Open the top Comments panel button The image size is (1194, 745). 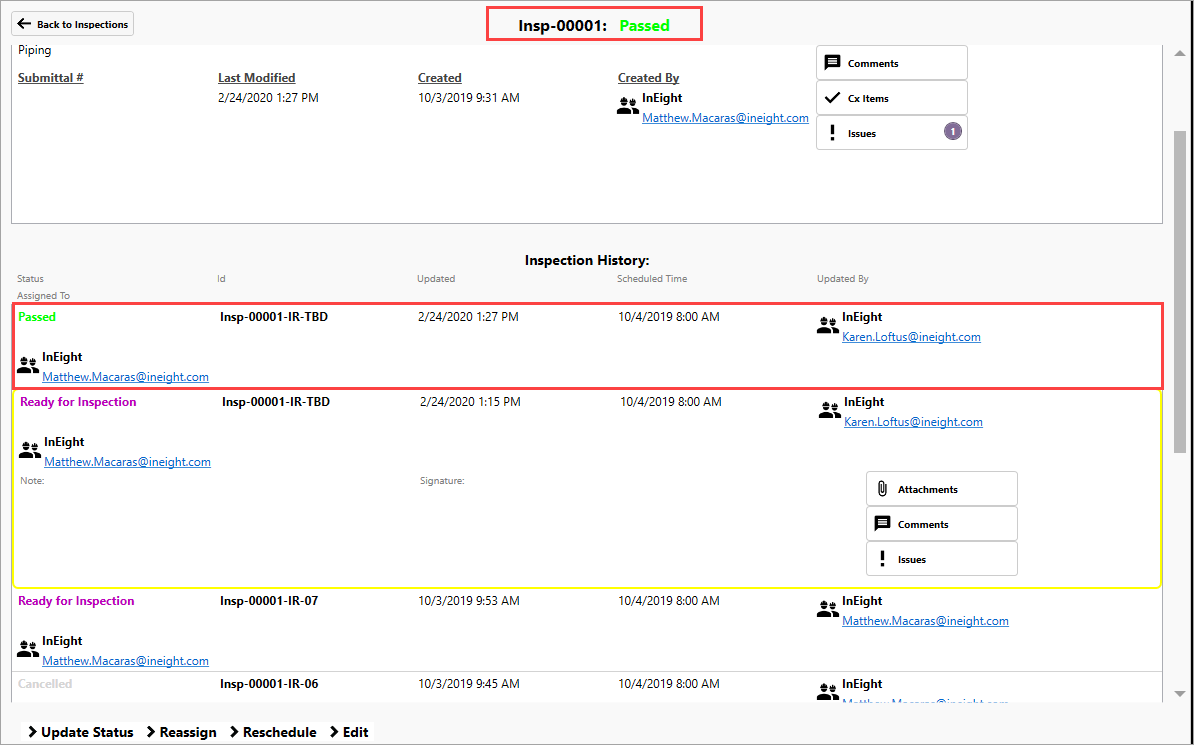point(891,63)
